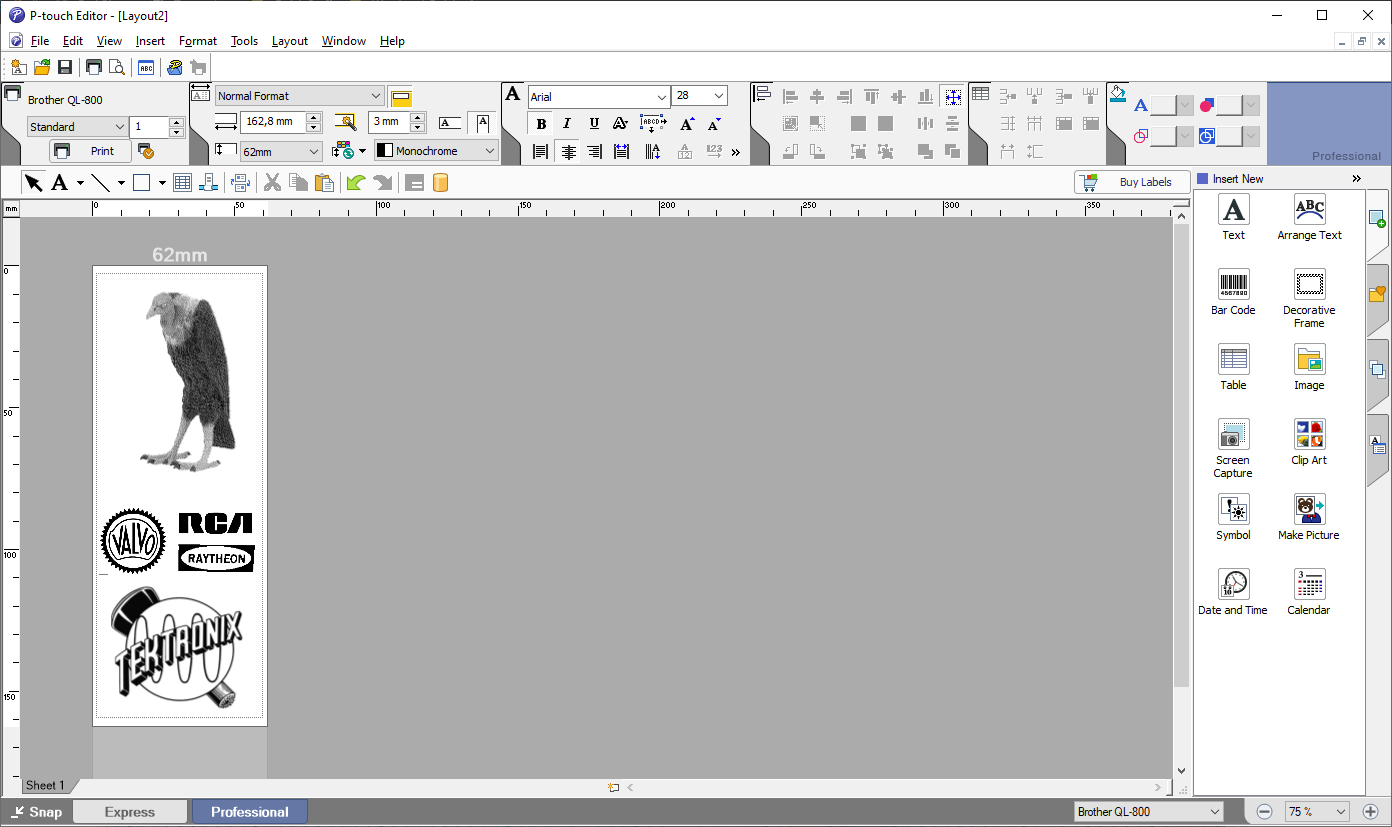Insert an Image from file in side panel
1392x827 pixels.
pos(1309,367)
